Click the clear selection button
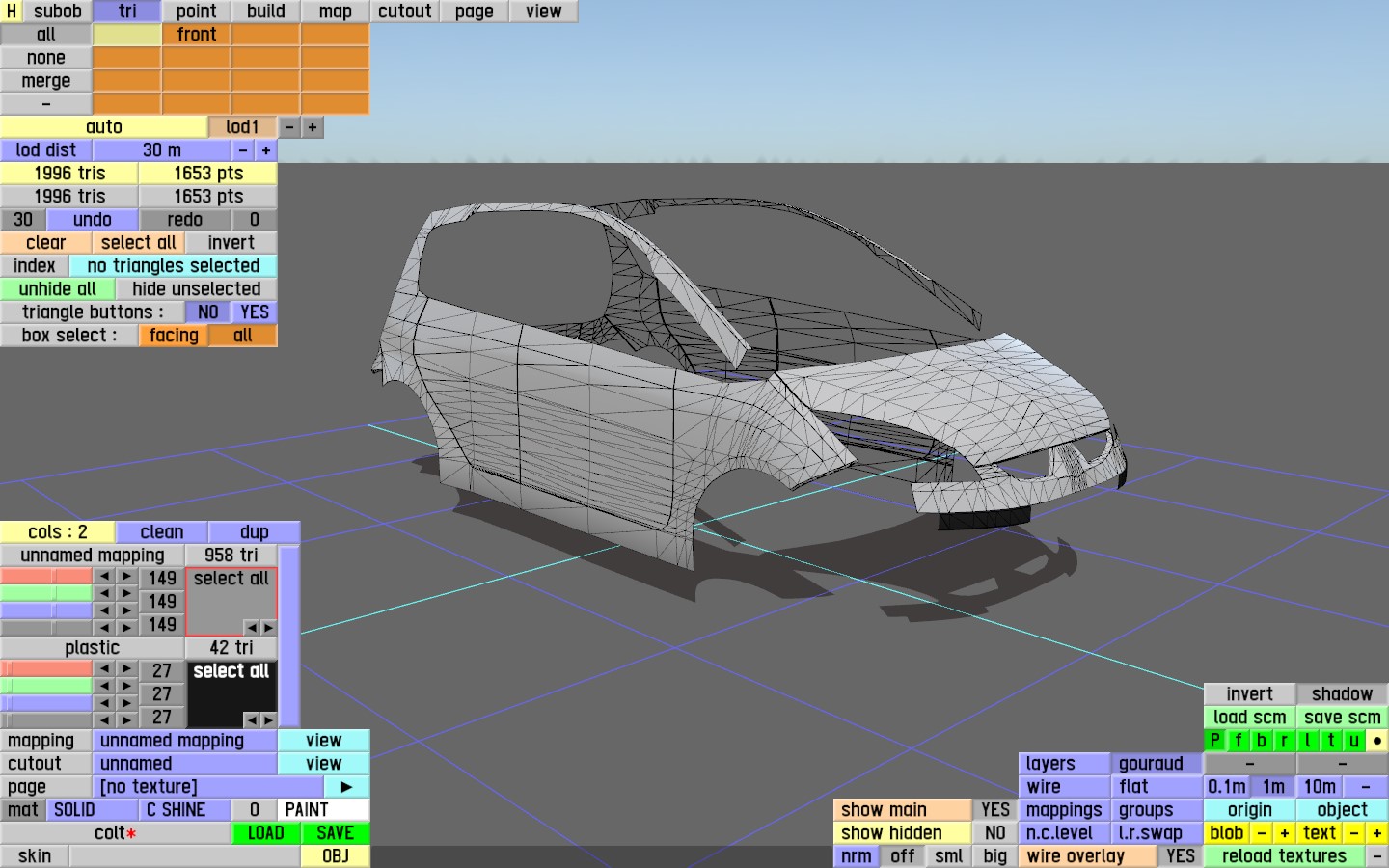 [x=46, y=243]
